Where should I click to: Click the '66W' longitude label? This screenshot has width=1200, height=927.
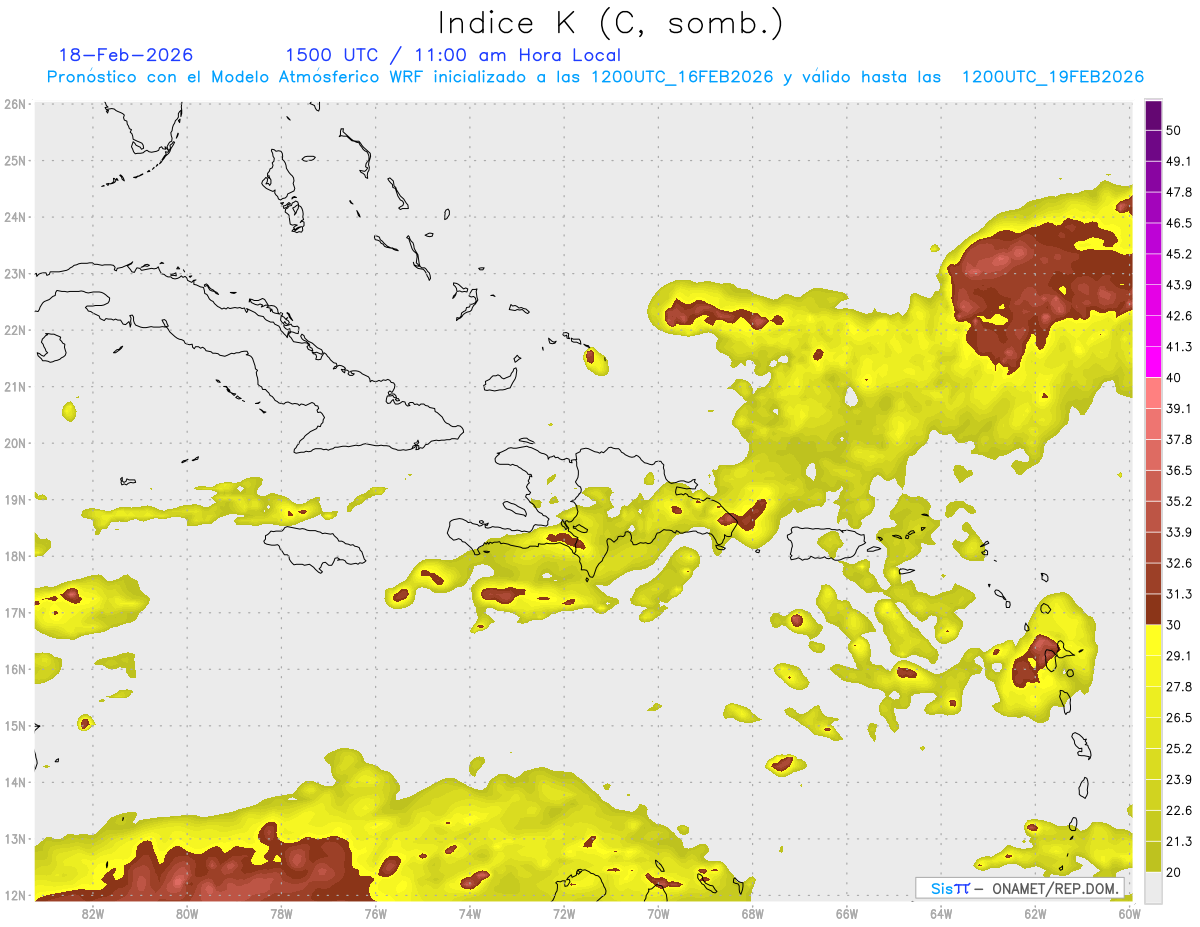847,913
